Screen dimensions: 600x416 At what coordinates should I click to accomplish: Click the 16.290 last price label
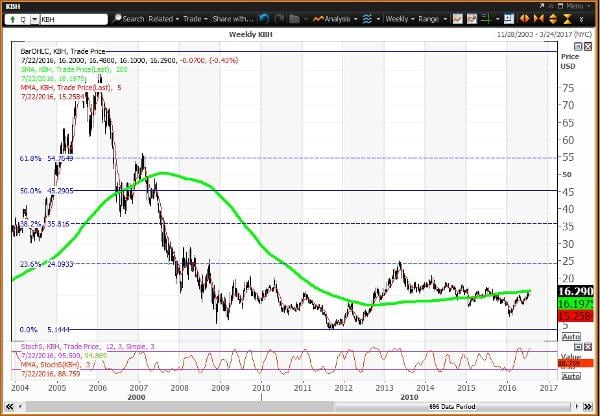click(576, 292)
